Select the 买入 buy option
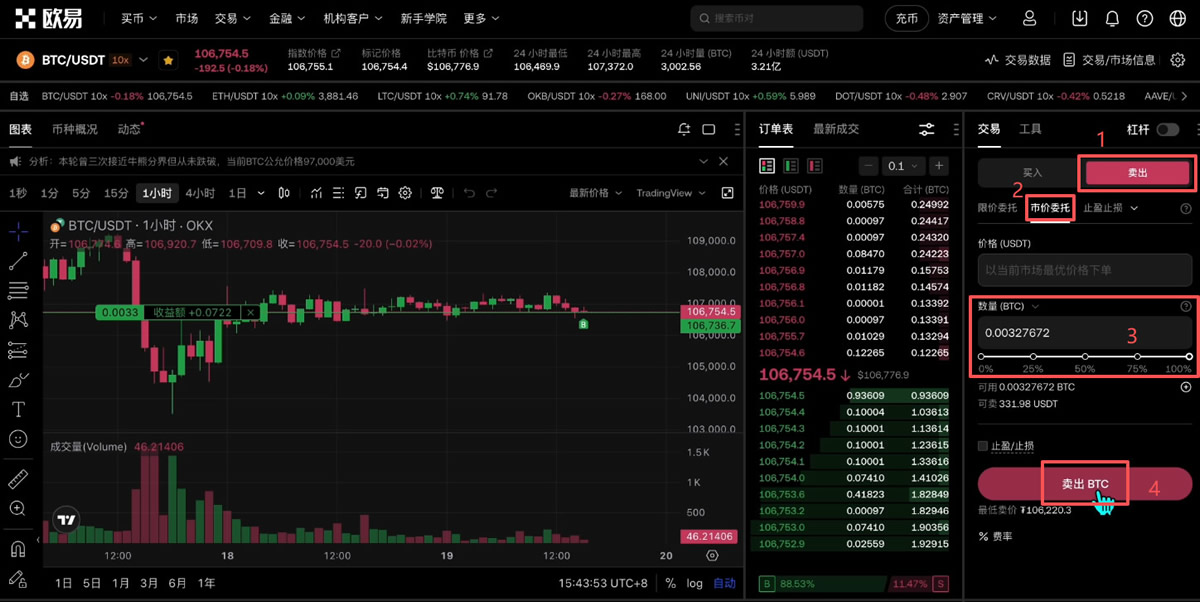 1030,172
